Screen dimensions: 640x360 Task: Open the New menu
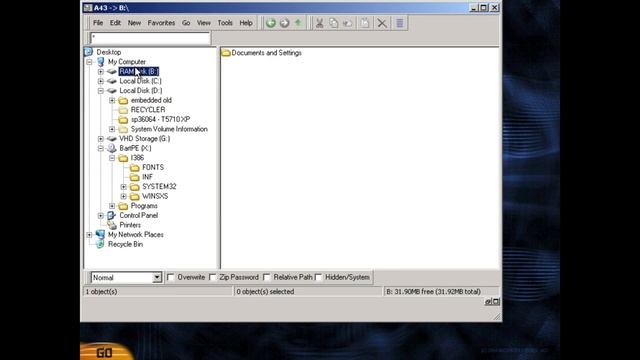[x=134, y=23]
